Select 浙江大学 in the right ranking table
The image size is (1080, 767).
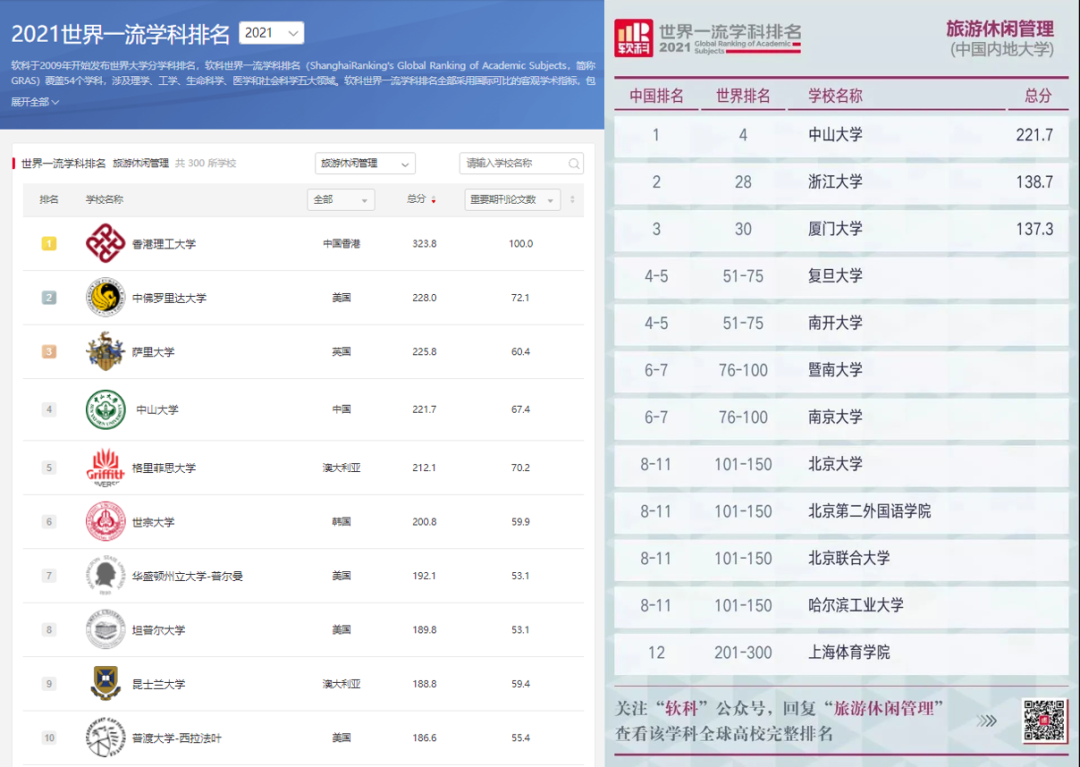[835, 182]
